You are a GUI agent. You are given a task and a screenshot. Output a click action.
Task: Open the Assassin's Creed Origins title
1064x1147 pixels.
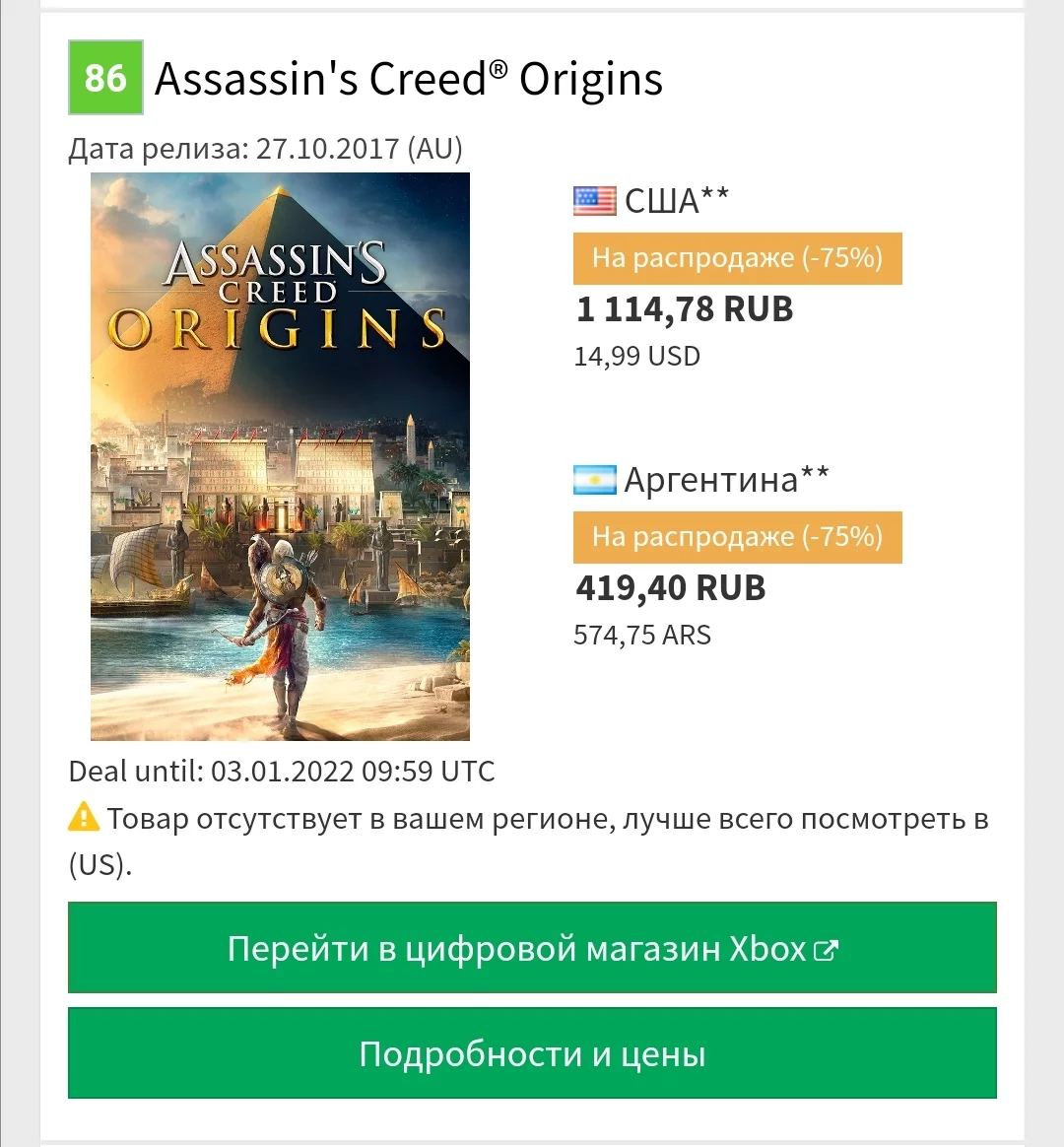pyautogui.click(x=409, y=79)
